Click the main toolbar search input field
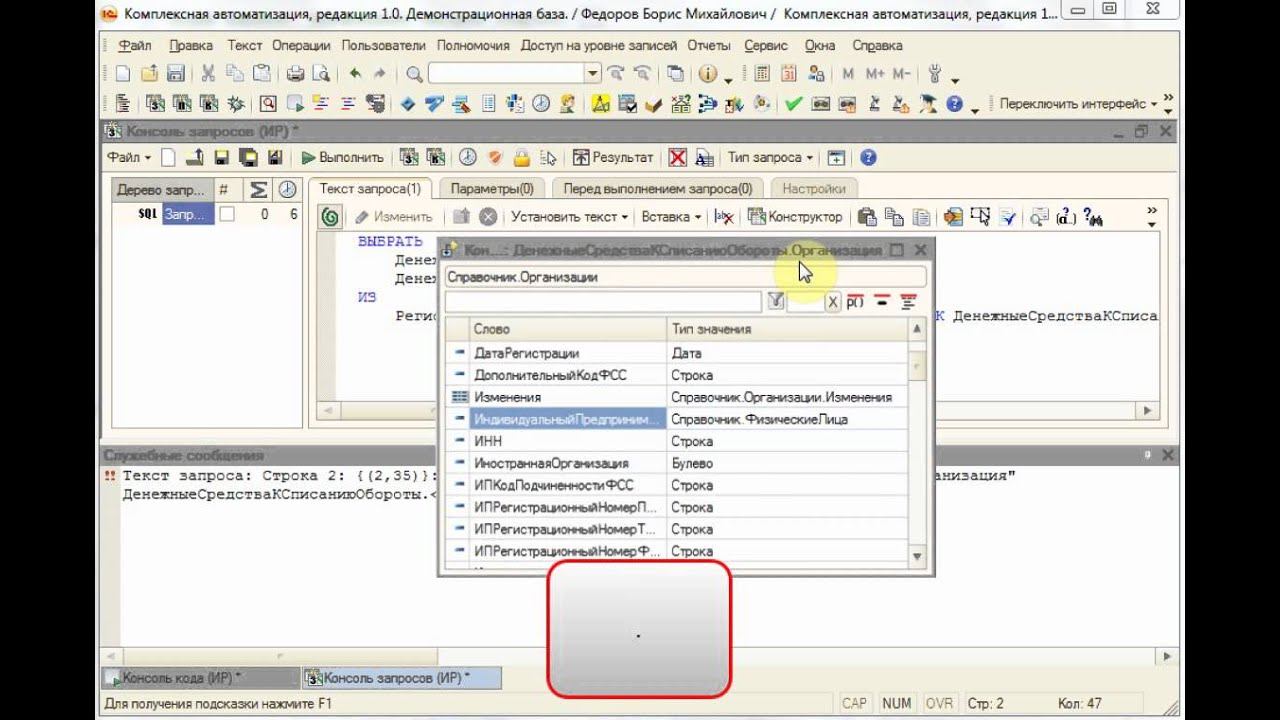The image size is (1280, 720). click(x=507, y=73)
